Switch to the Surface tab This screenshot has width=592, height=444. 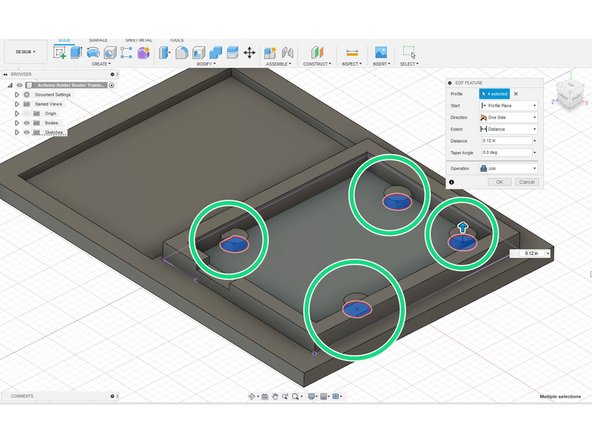[x=98, y=40]
